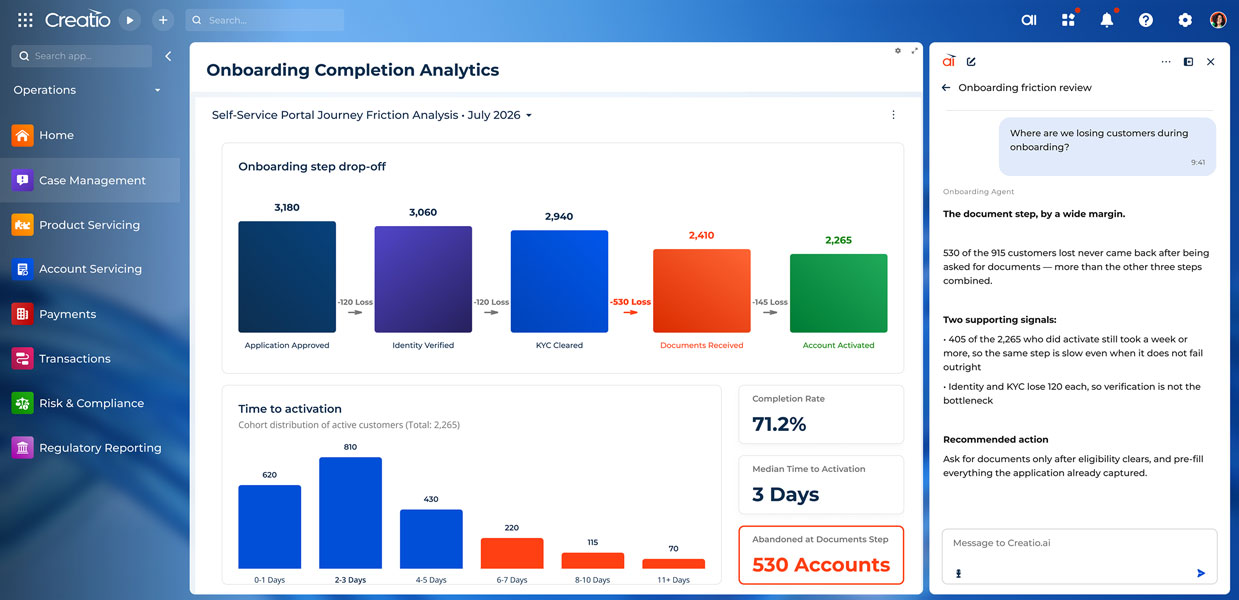Toggle AI panel docking layout icon
This screenshot has width=1239, height=600.
[x=1188, y=62]
